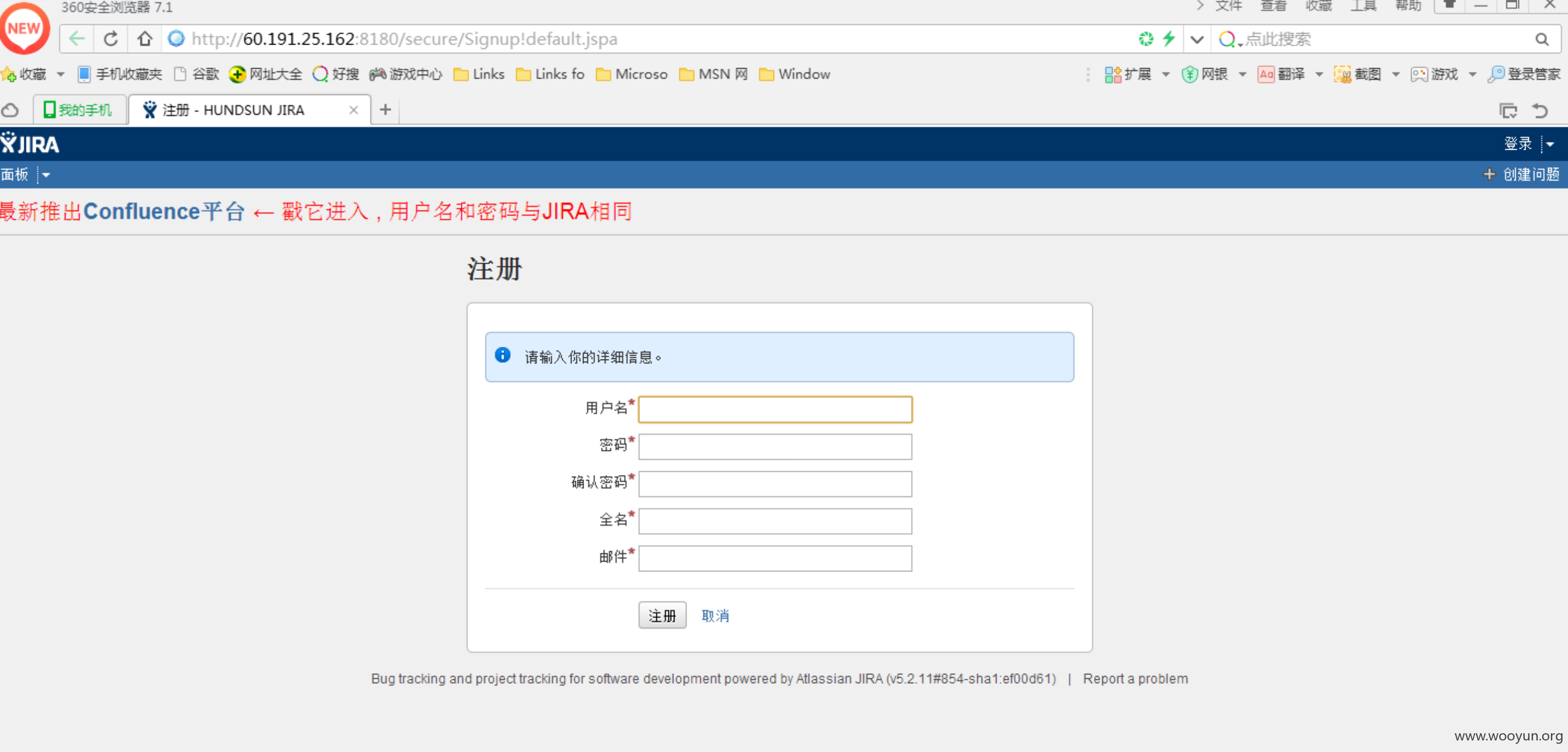Click the 邮件 email field
This screenshot has height=752, width=1568.
point(775,559)
